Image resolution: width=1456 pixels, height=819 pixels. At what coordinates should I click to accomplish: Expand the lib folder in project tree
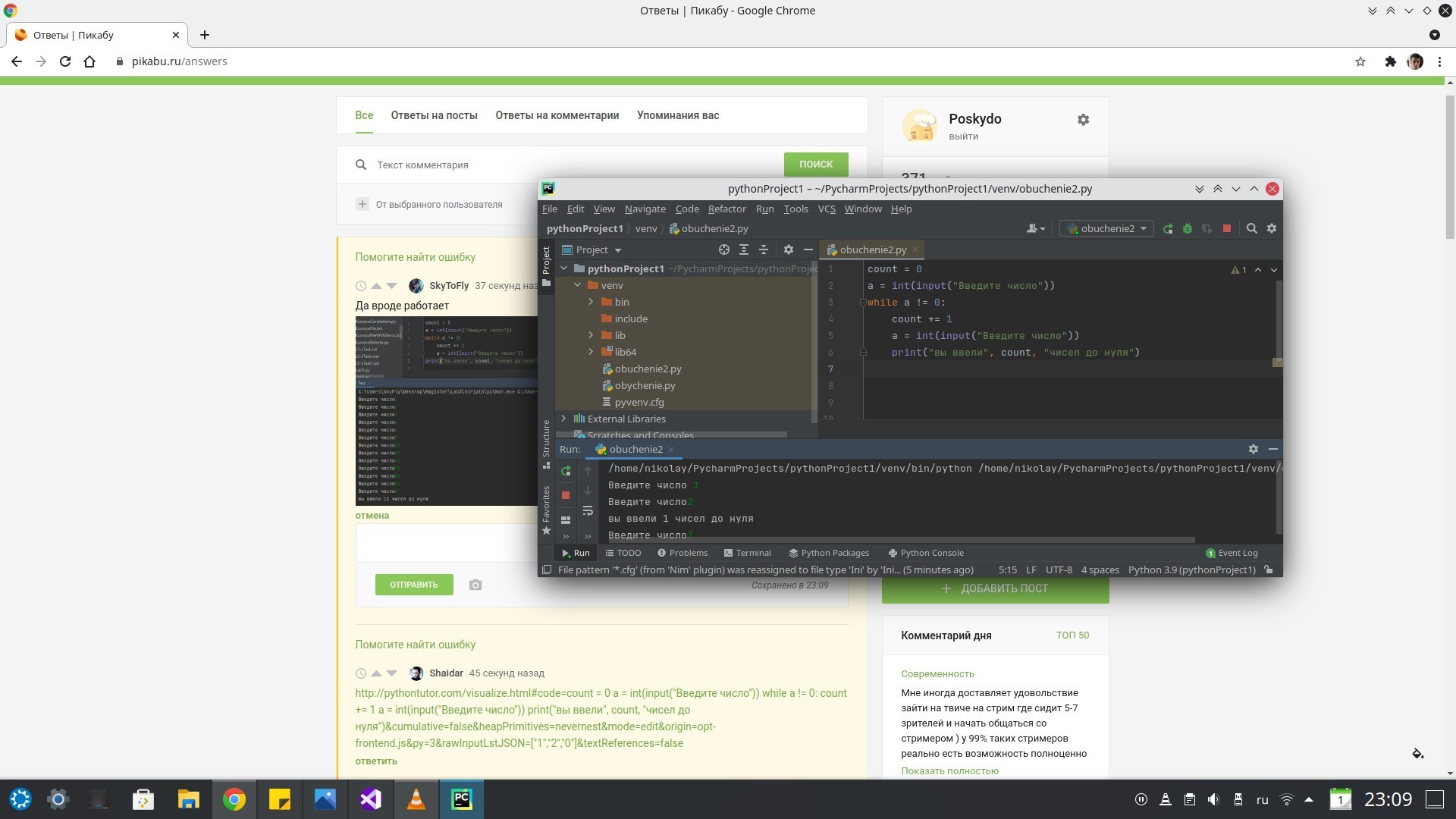pos(591,335)
